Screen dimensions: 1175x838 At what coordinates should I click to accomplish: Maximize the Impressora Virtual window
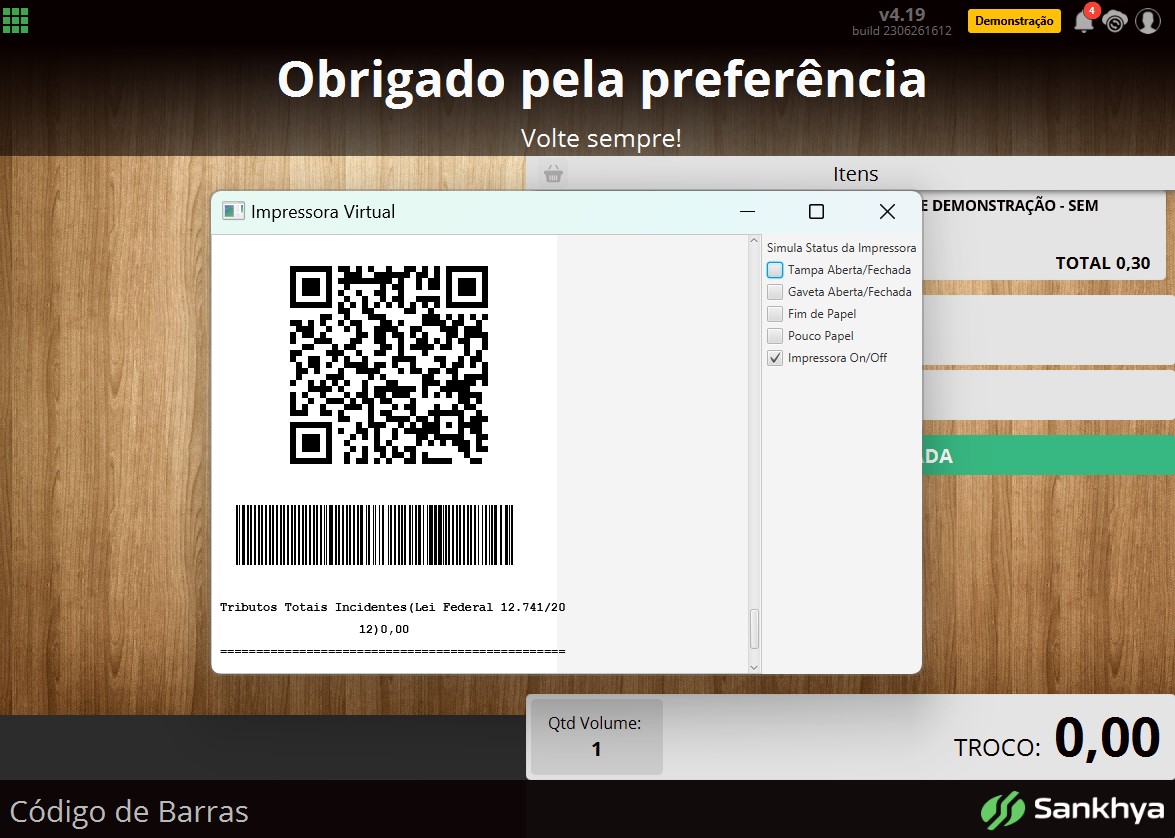[816, 211]
